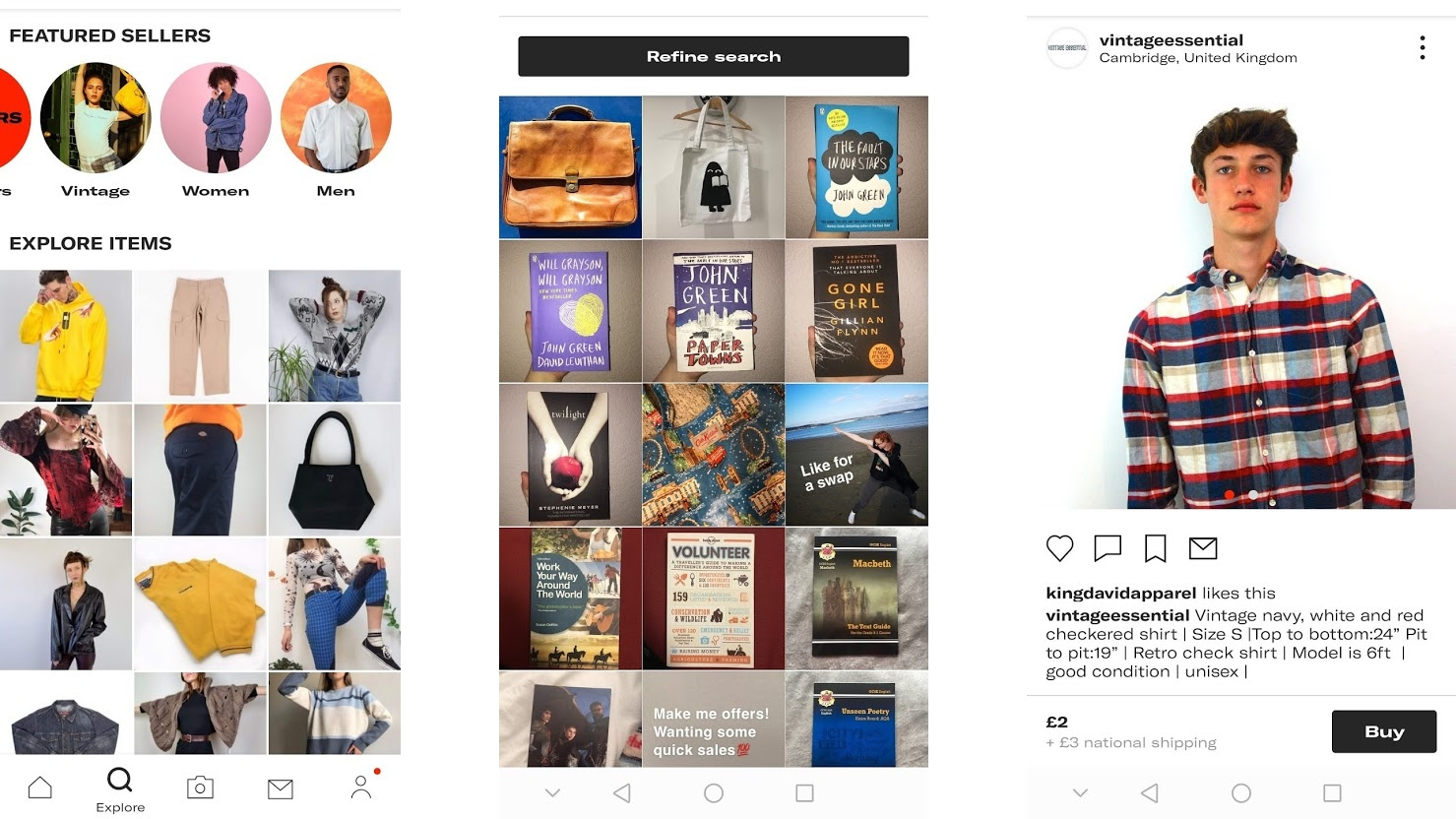Tap the Refine search button

(x=714, y=56)
